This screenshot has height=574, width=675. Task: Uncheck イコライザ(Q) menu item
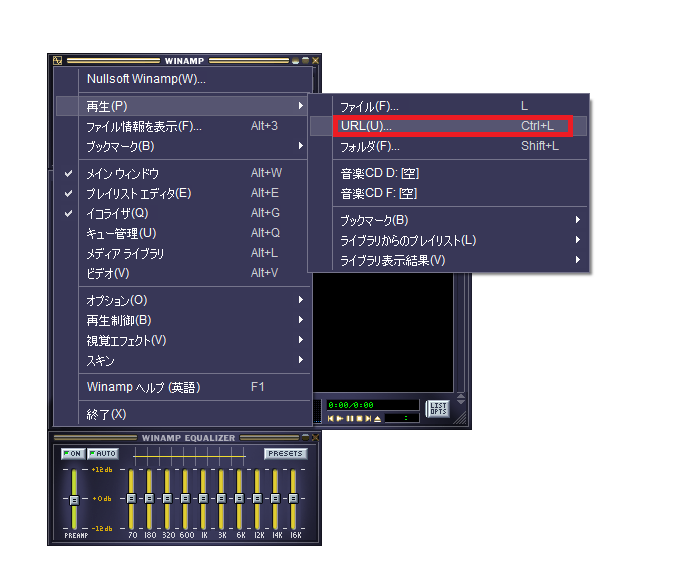(183, 213)
